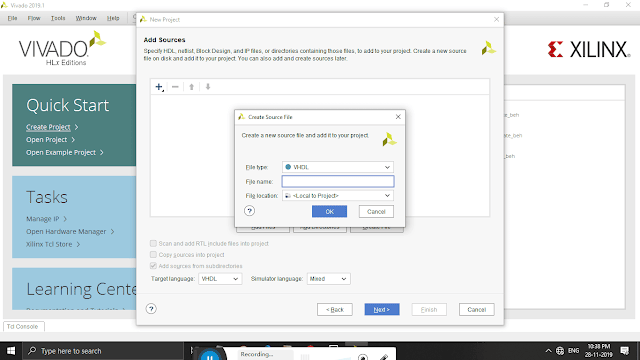Click the pen tool on recording bar
640x360 pixels.
[383, 357]
